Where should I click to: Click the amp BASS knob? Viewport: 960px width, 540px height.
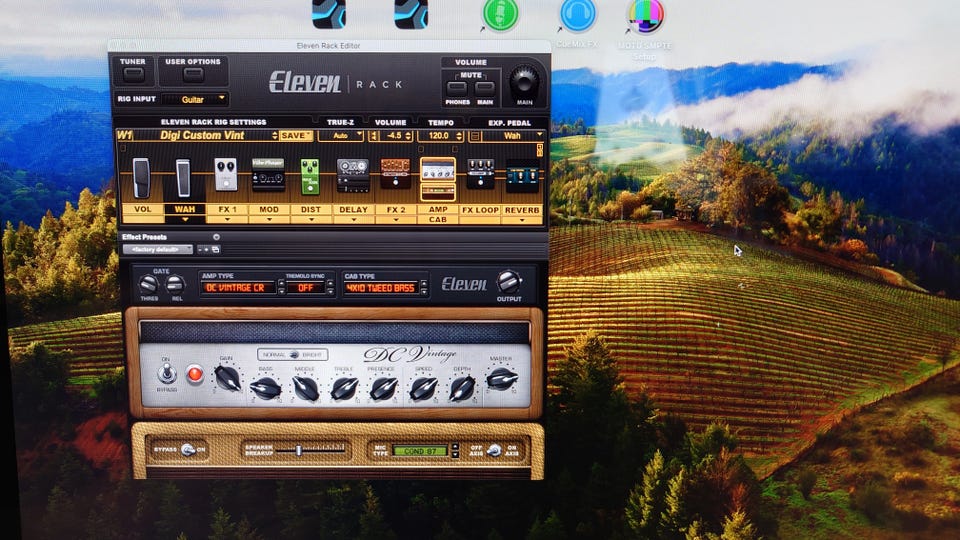(266, 388)
